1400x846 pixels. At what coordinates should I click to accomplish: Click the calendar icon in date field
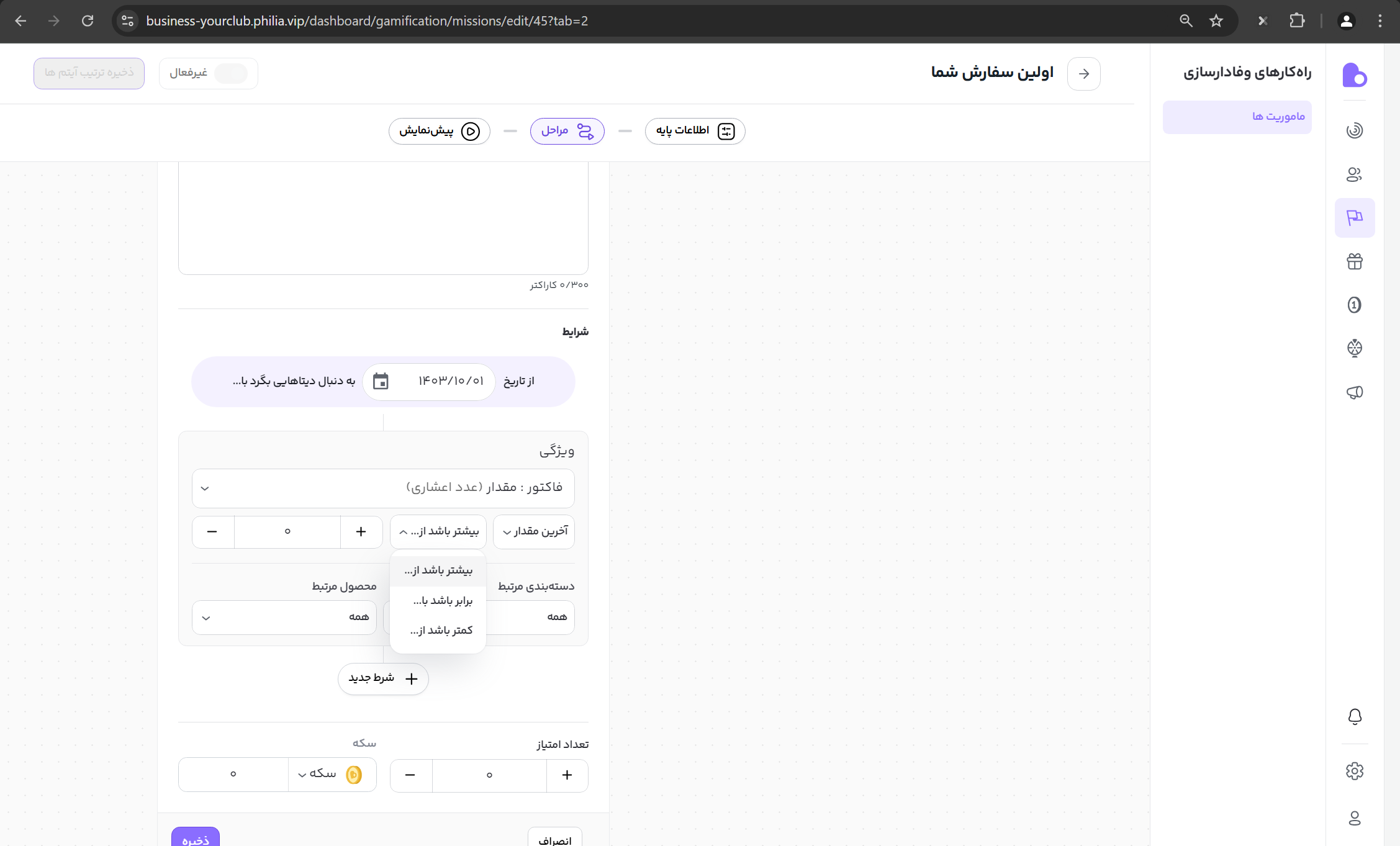click(x=381, y=381)
